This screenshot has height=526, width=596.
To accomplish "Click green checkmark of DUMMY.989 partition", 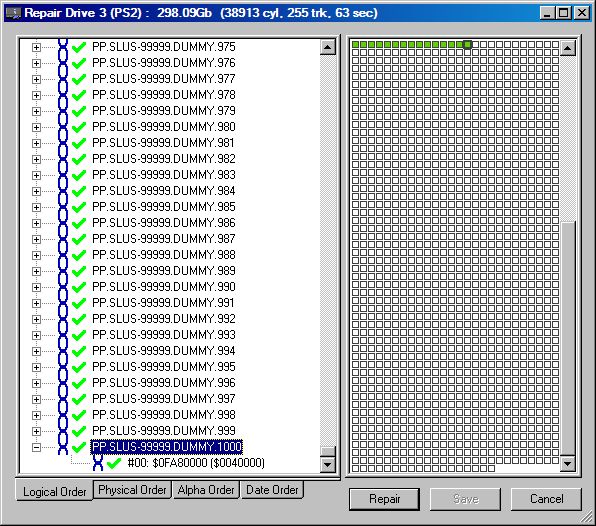I will coord(79,271).
